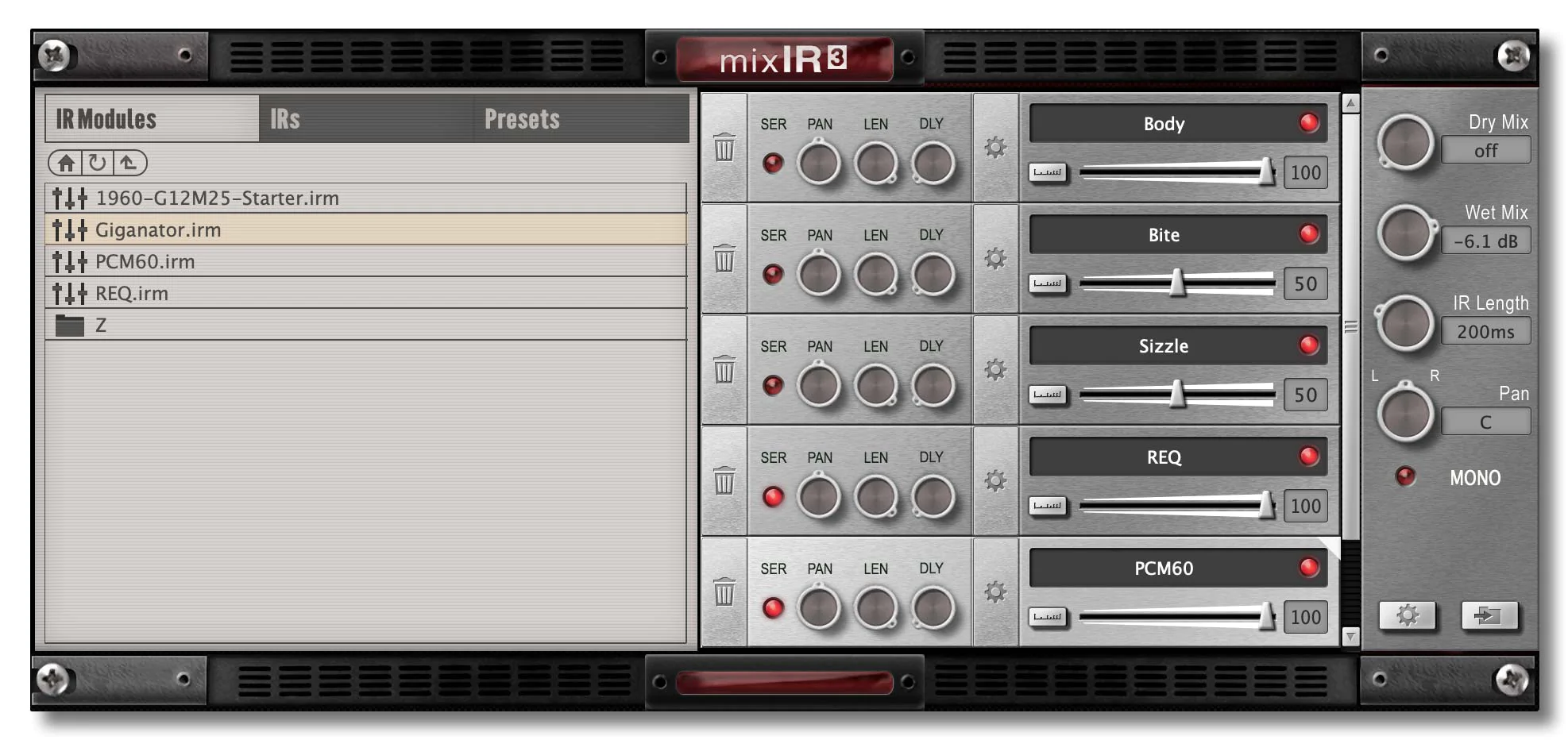This screenshot has width=1568, height=740.
Task: Delete the Sizzle IR module
Action: pos(724,370)
